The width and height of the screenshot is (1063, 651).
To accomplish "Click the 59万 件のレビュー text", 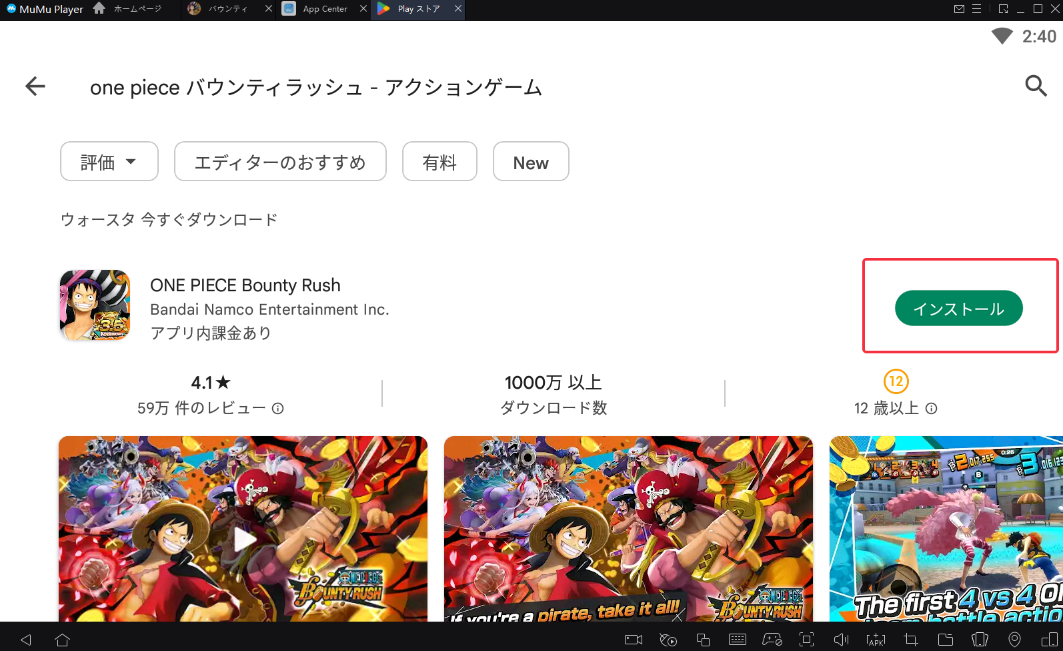I will [201, 408].
